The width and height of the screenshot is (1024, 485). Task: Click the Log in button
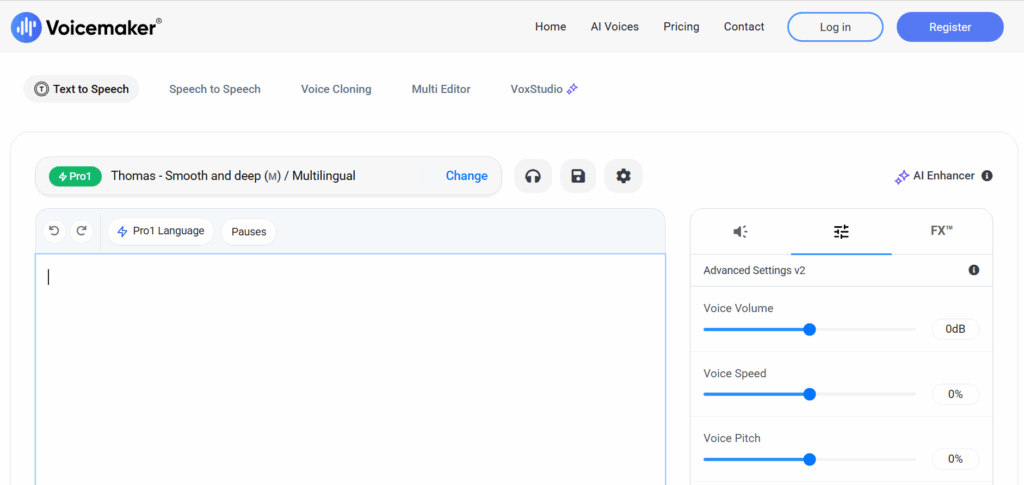tap(835, 27)
